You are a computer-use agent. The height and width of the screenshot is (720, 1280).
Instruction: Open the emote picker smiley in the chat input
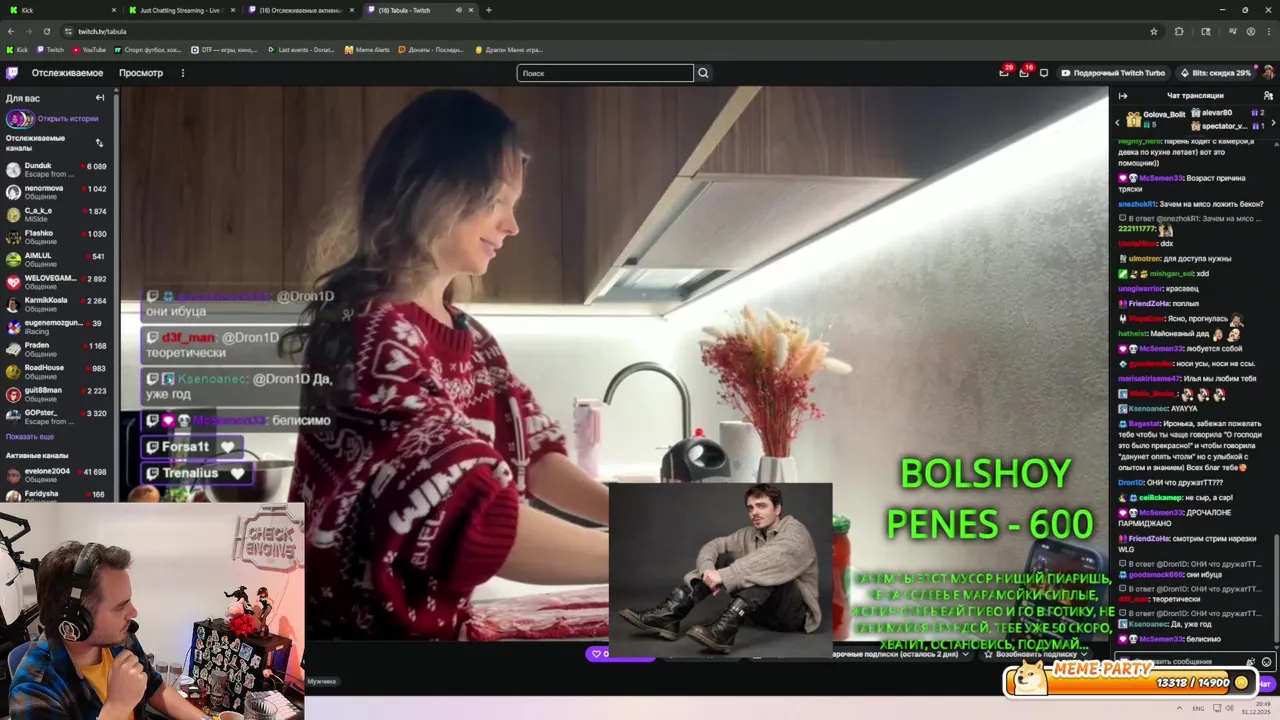(x=1266, y=662)
